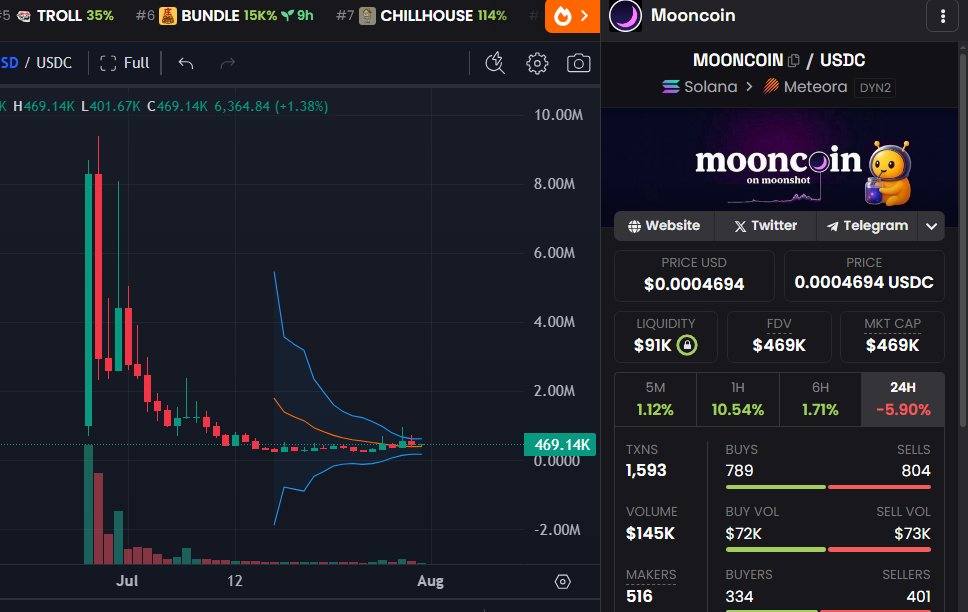
Task: Copy the MOONCOIN token address
Action: pos(793,61)
